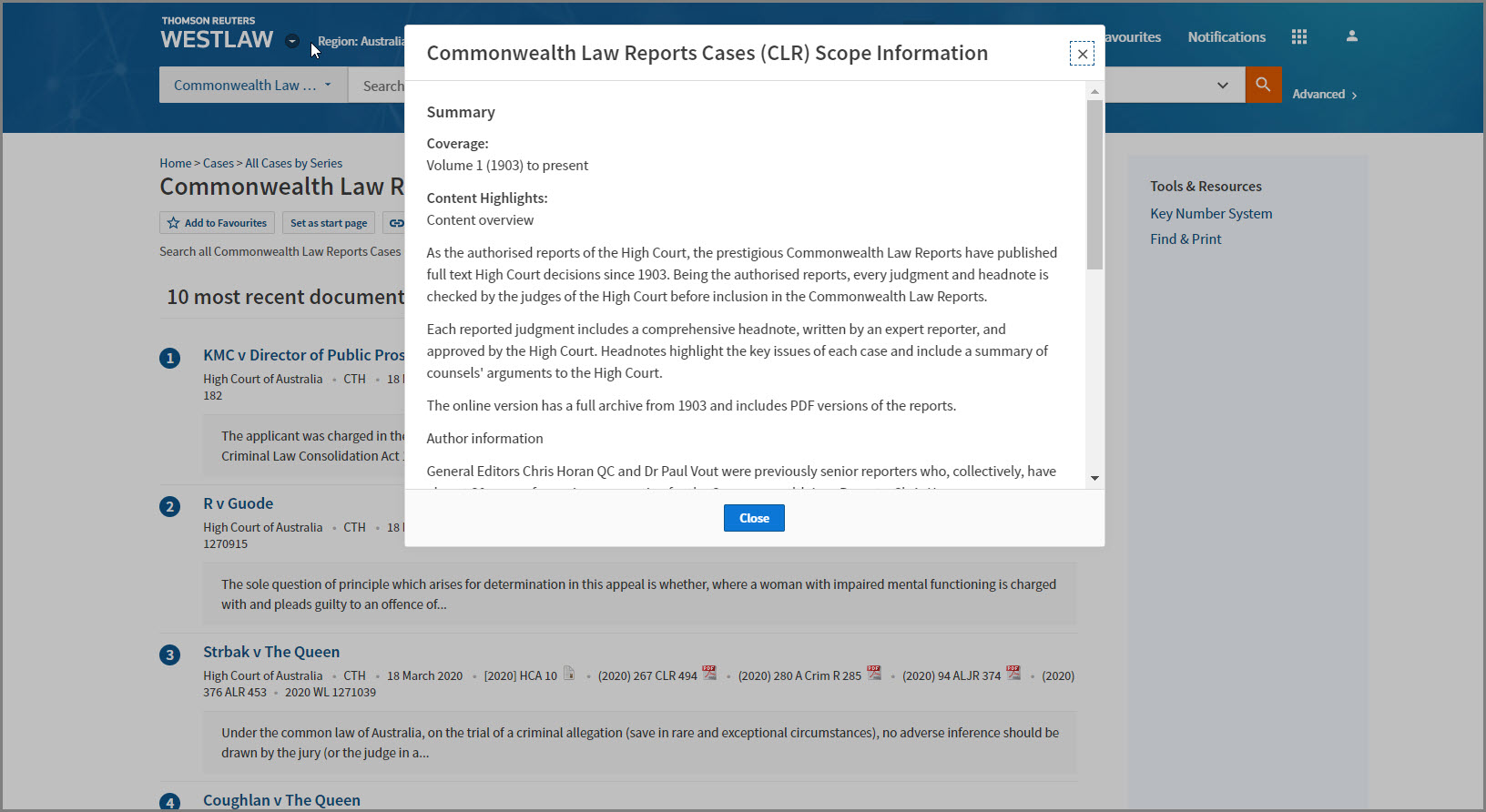This screenshot has height=812, width=1486.
Task: Click the orange search magnifier button
Action: coord(1263,85)
